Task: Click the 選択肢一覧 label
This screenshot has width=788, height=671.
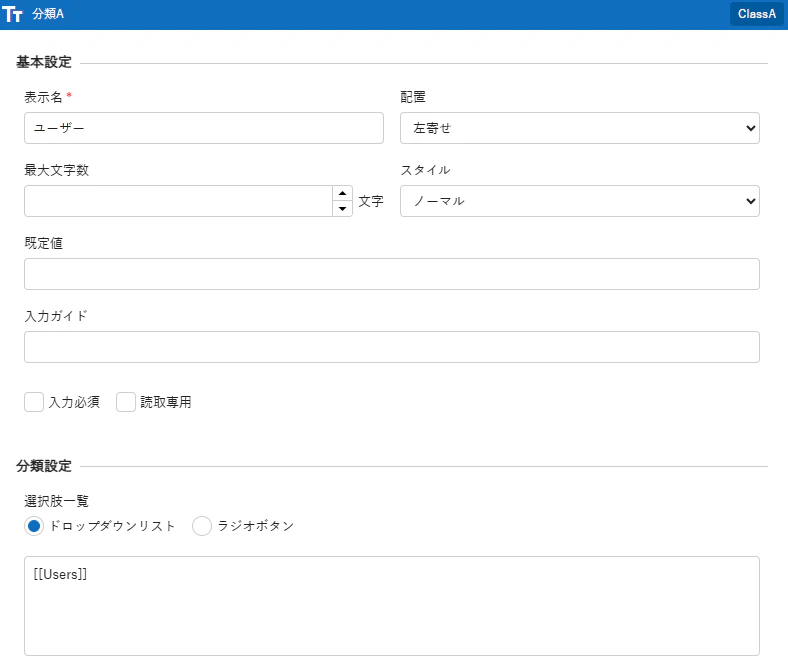Action: (x=57, y=501)
